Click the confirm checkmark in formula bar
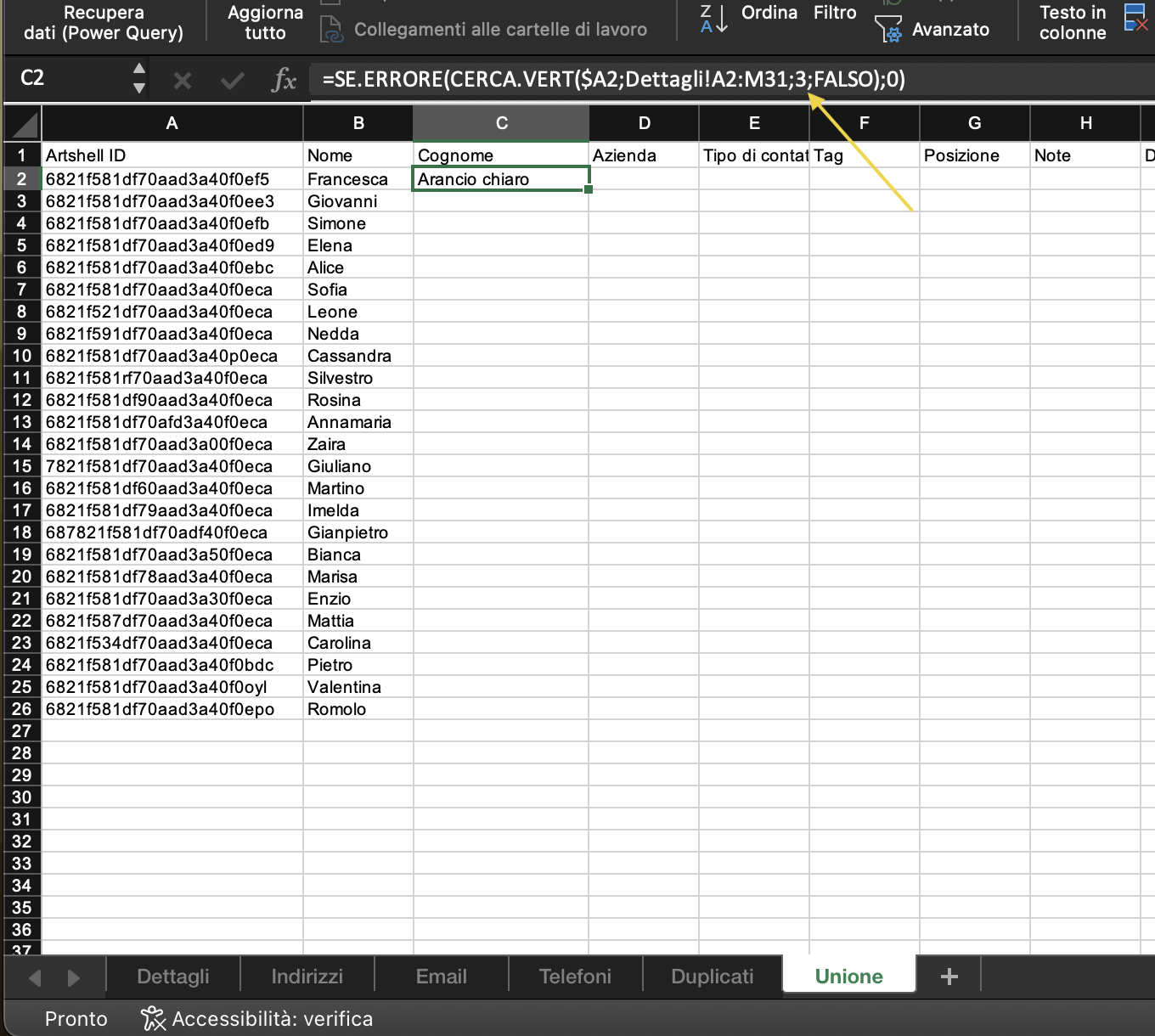The image size is (1155, 1036). tap(232, 81)
